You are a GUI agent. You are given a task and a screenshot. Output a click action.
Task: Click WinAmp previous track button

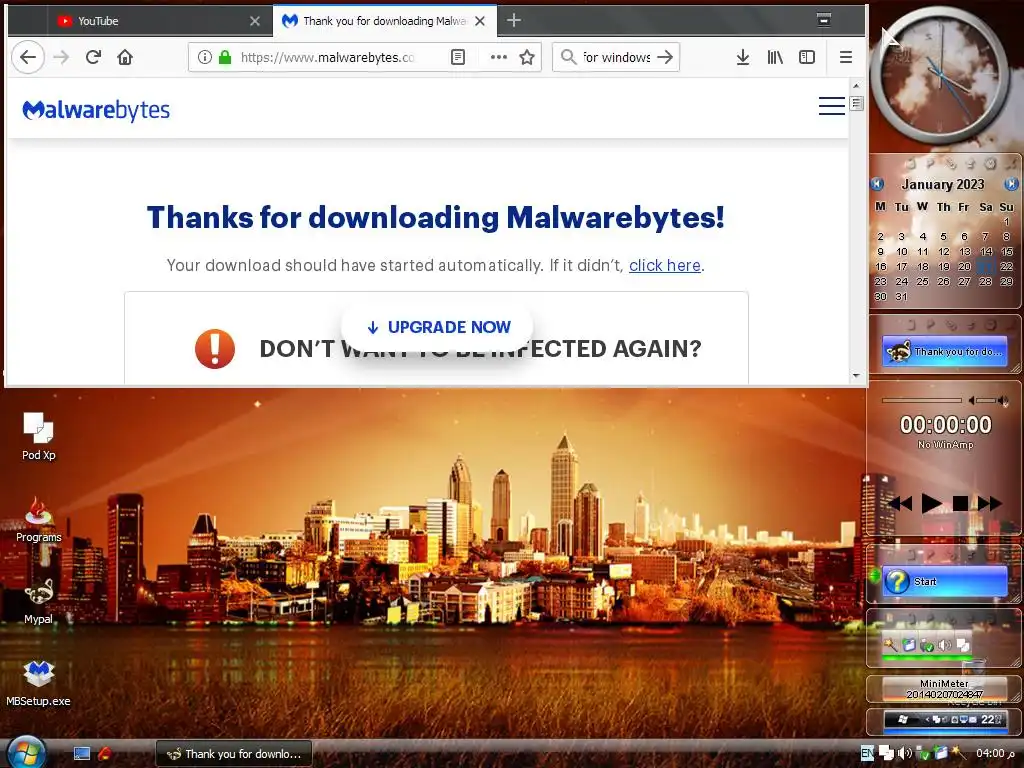(x=900, y=503)
